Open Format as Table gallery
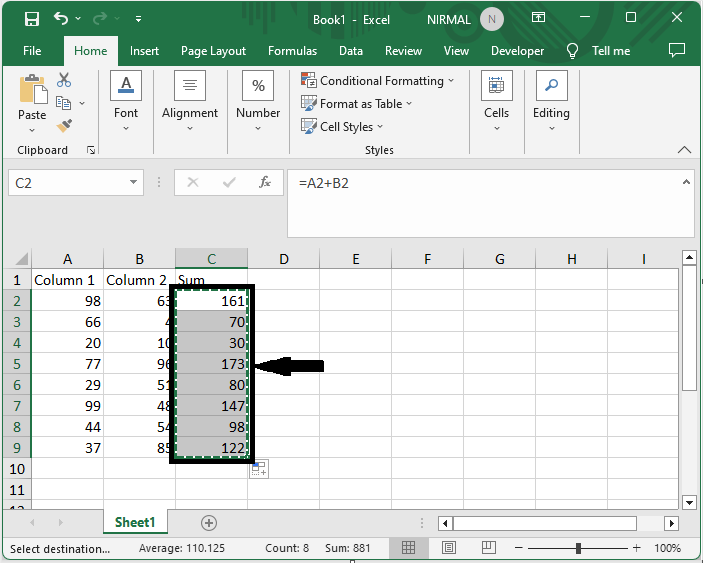Viewport: 703px width, 563px height. (356, 104)
